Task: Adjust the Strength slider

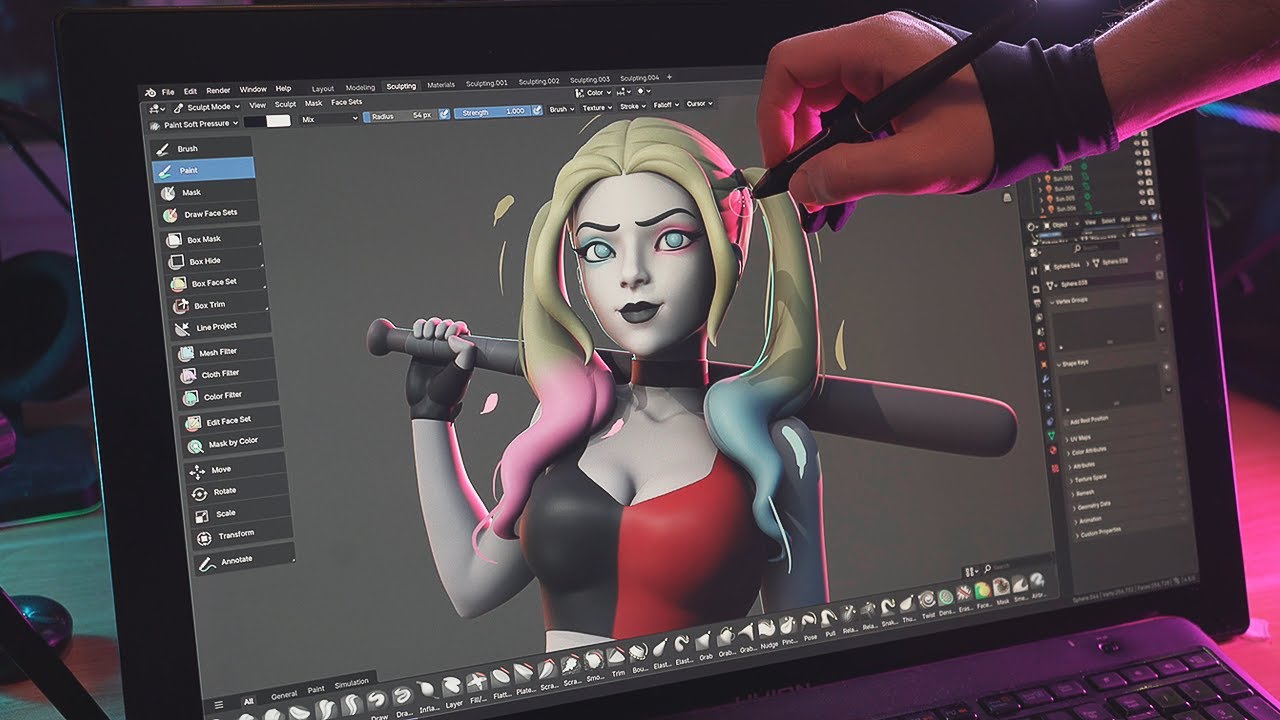Action: (492, 113)
